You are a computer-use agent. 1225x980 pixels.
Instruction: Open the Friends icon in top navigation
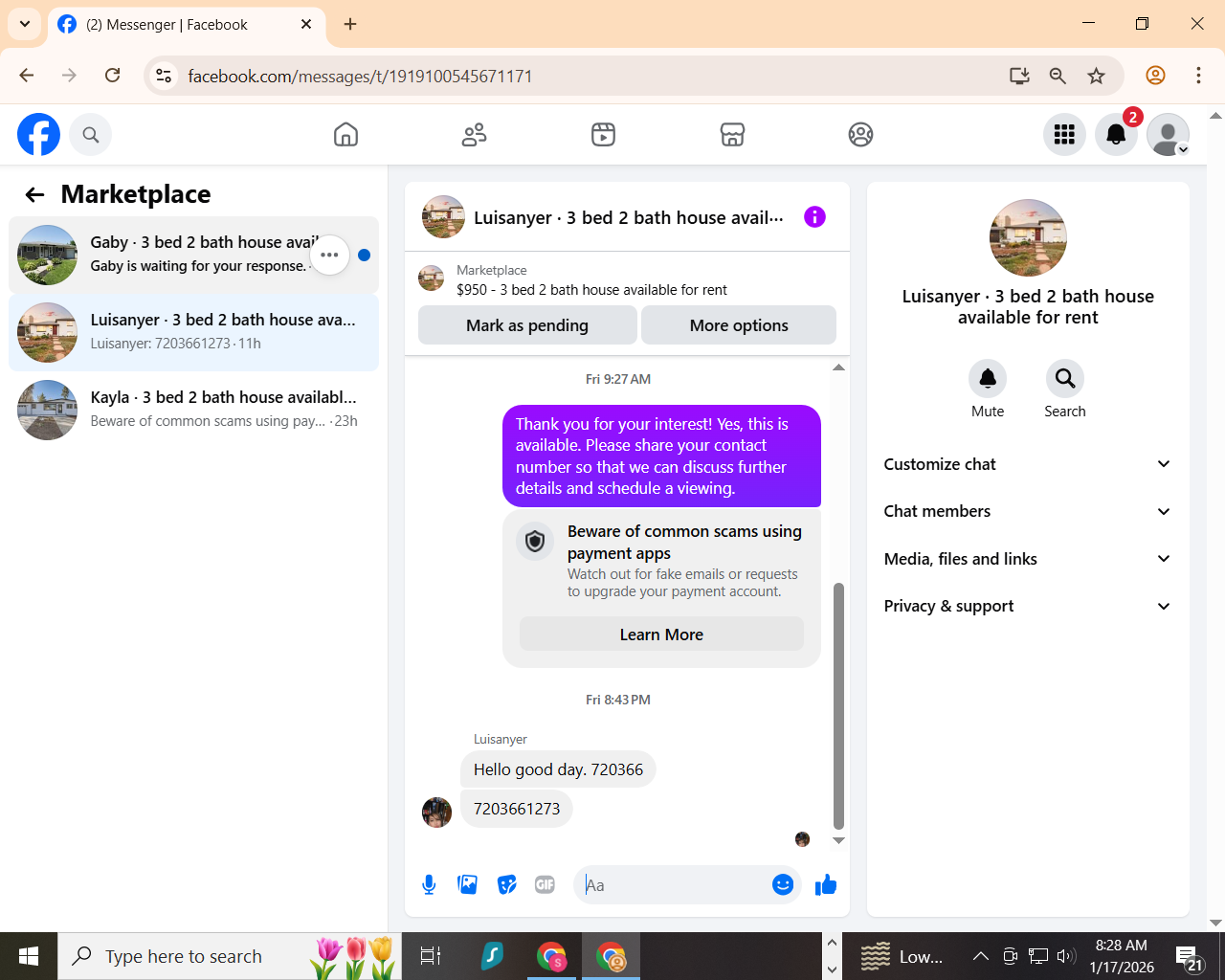[x=475, y=135]
